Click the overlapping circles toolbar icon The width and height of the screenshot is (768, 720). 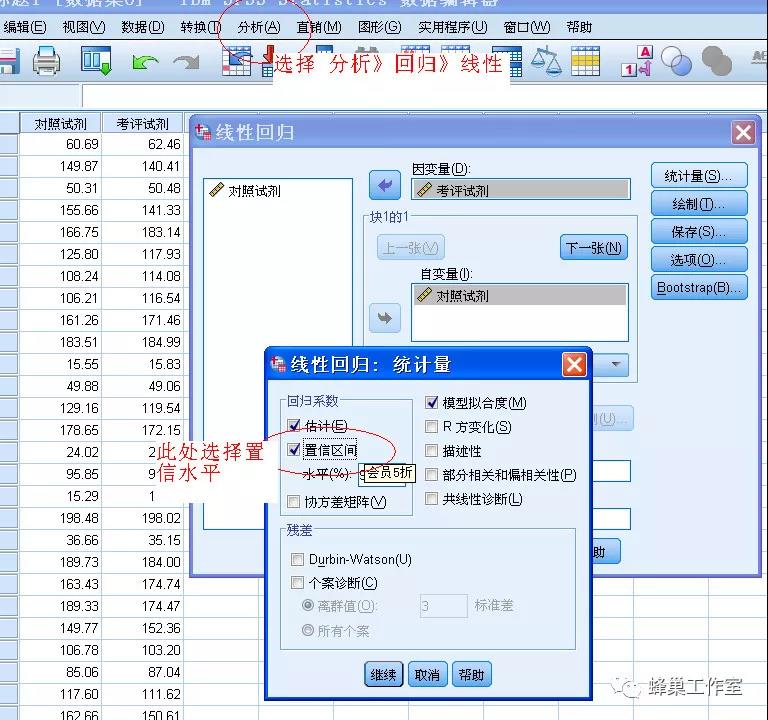coord(677,63)
